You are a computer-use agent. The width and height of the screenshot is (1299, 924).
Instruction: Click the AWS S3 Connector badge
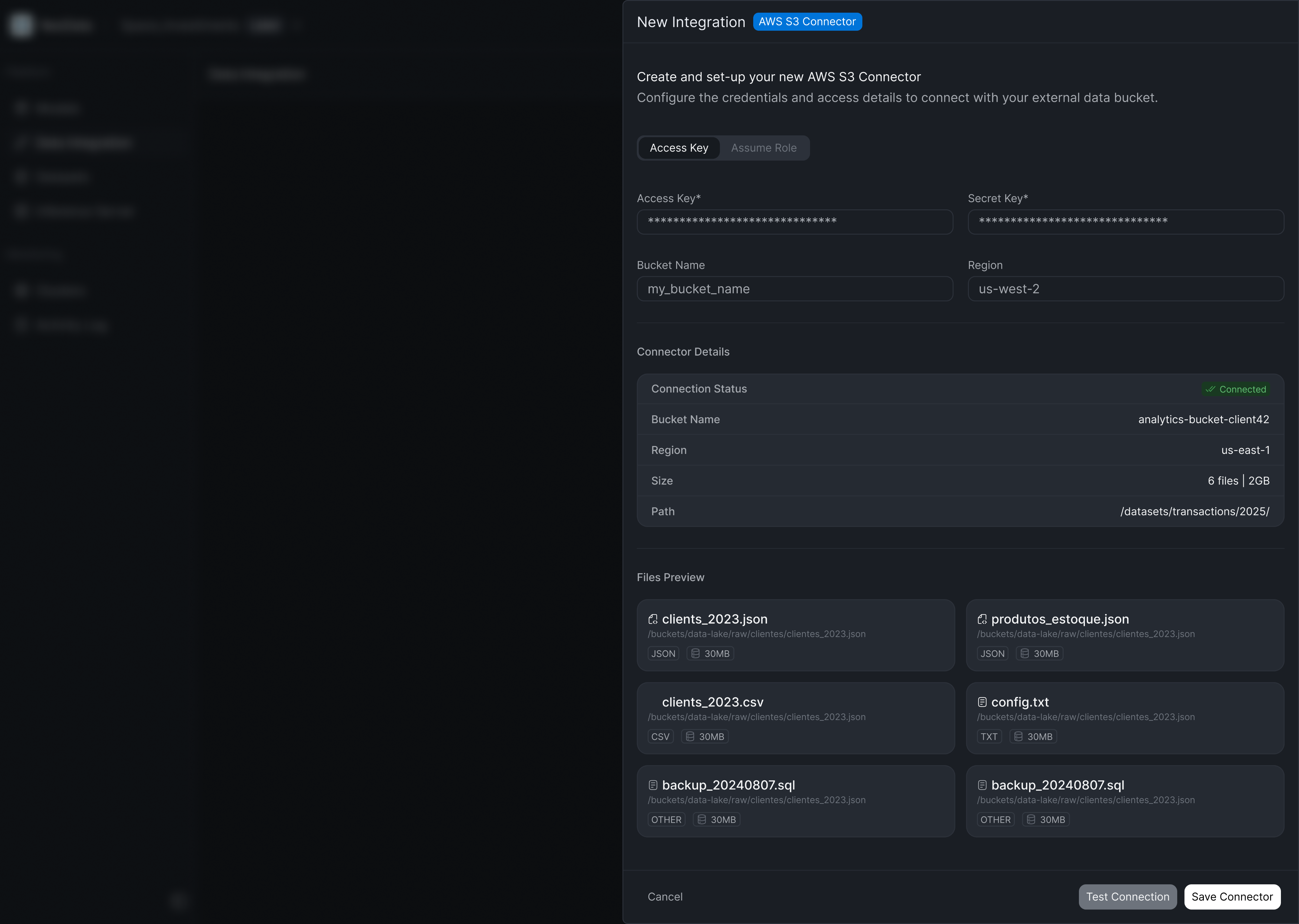click(x=807, y=22)
